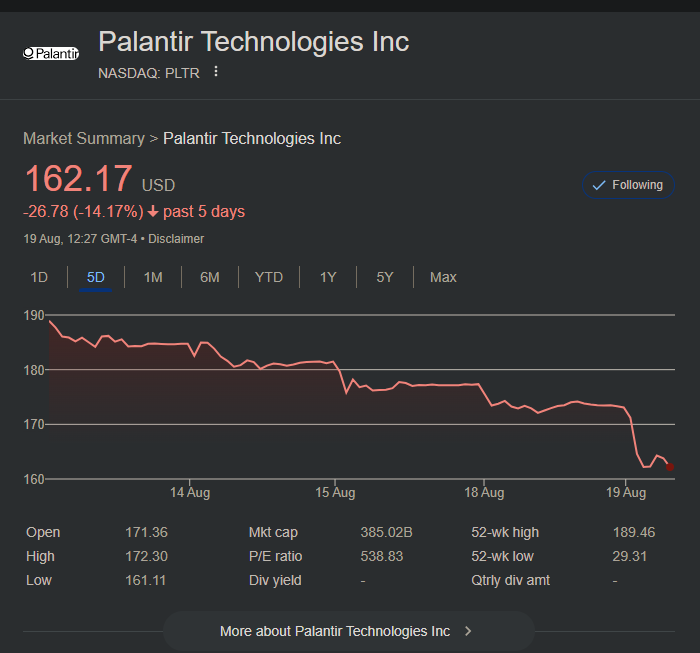The width and height of the screenshot is (700, 653).
Task: Select the 5Y time range tab
Action: point(385,277)
